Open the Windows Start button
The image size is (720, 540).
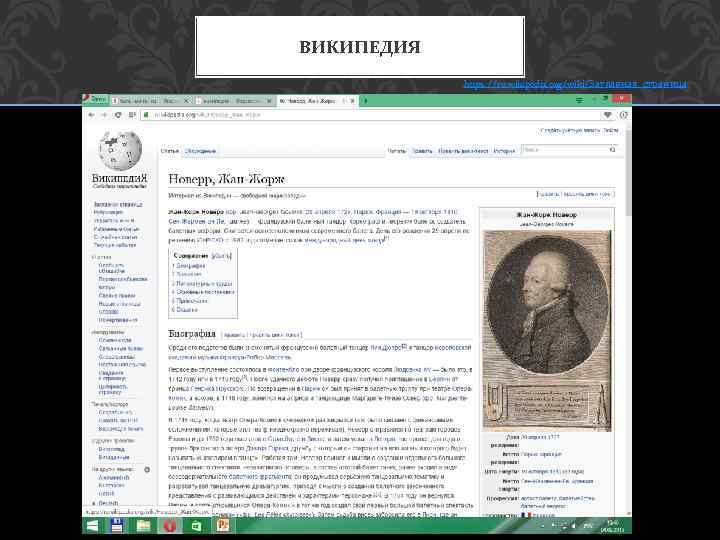[x=93, y=526]
